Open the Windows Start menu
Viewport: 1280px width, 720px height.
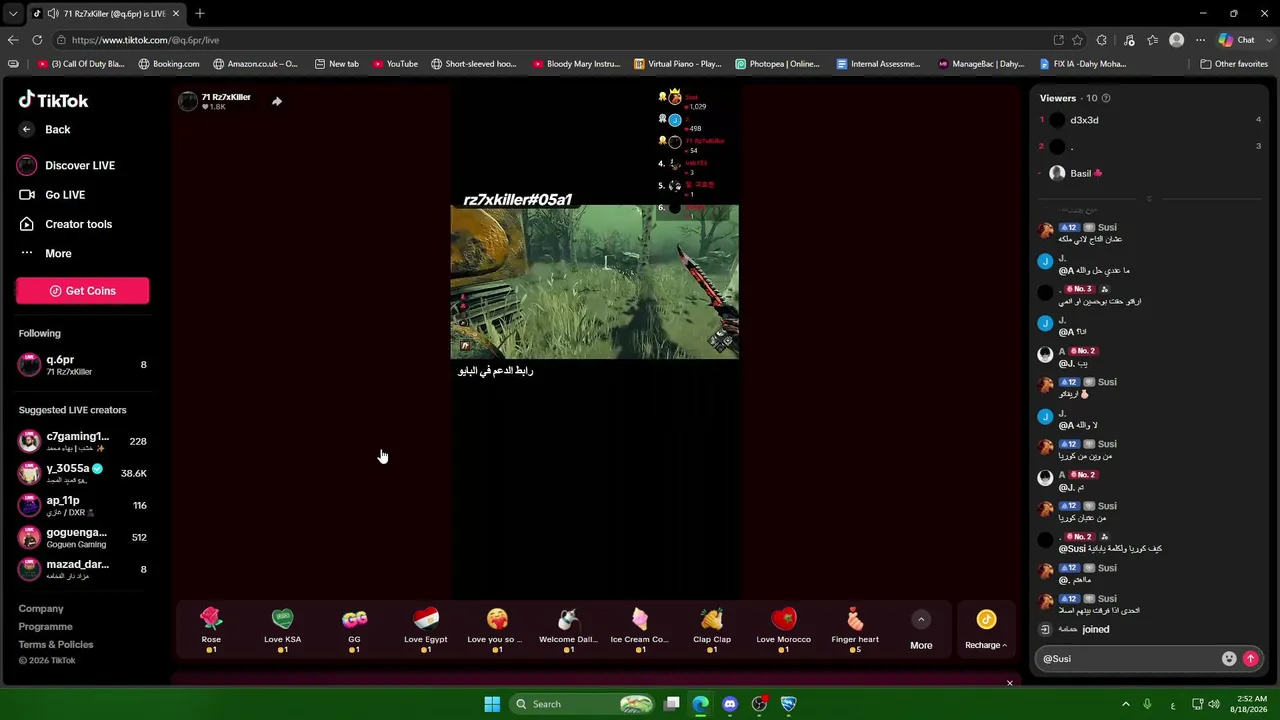coord(492,704)
